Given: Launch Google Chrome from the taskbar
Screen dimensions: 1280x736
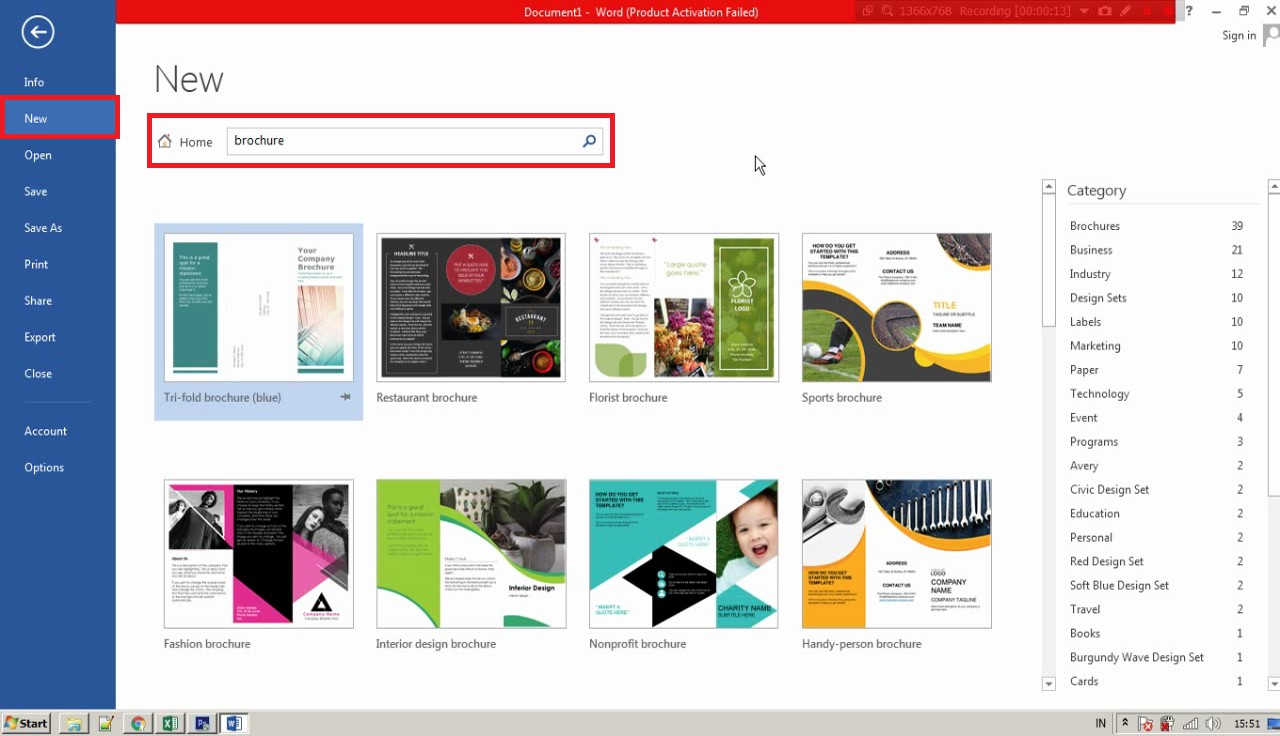Looking at the screenshot, I should pos(138,723).
